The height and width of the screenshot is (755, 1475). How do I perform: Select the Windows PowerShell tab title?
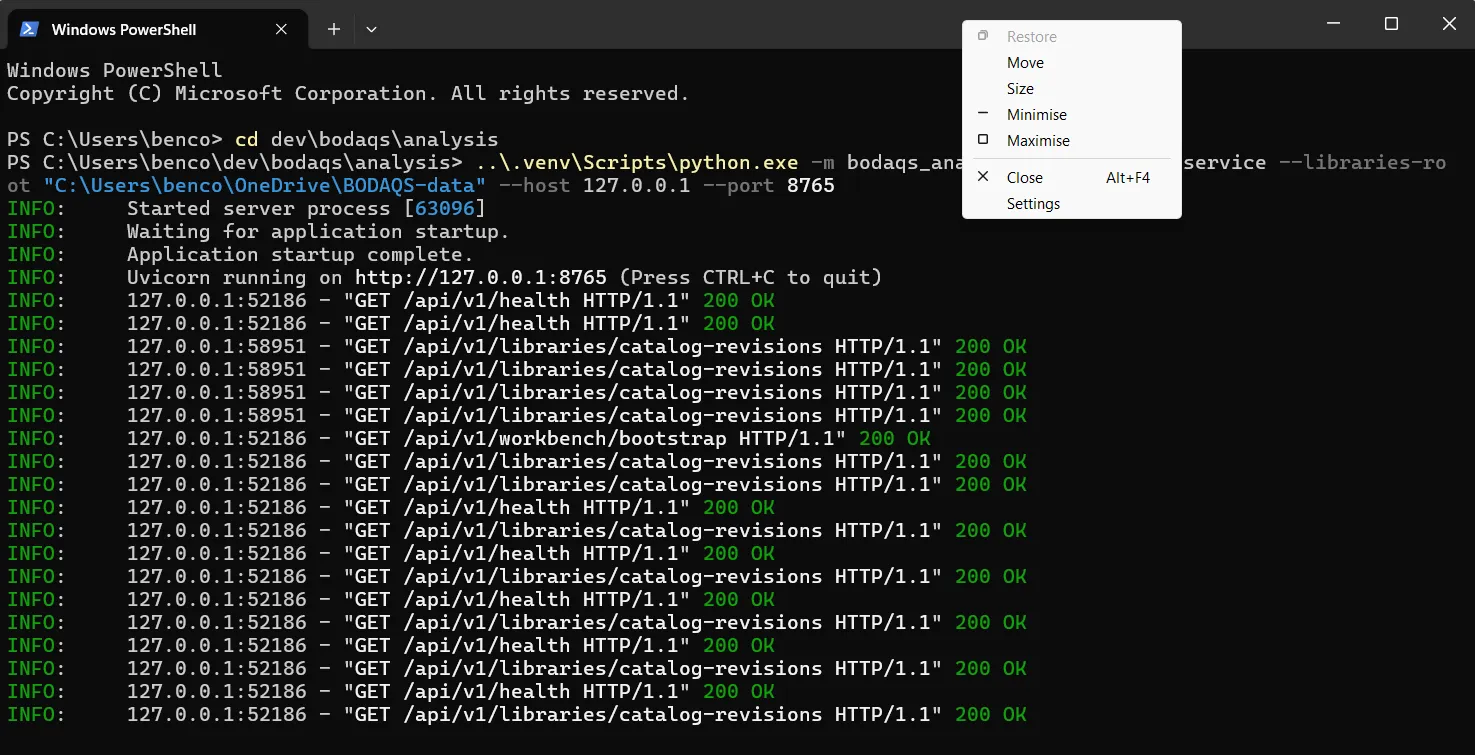[x=124, y=29]
